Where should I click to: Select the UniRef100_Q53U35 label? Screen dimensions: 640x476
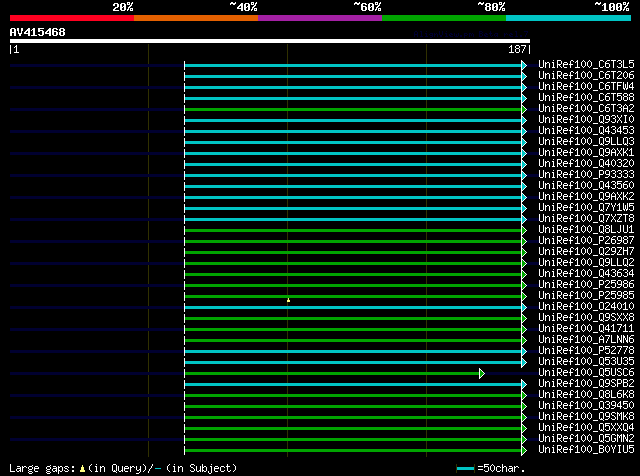[x=586, y=362]
